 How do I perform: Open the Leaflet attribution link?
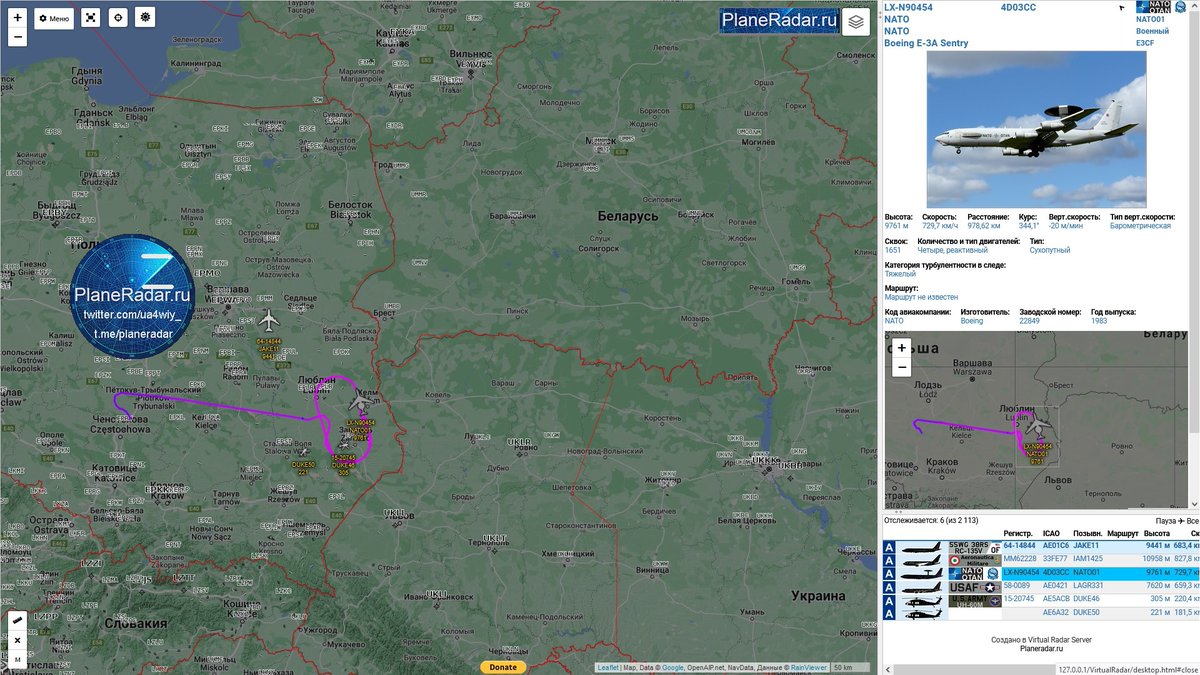608,668
